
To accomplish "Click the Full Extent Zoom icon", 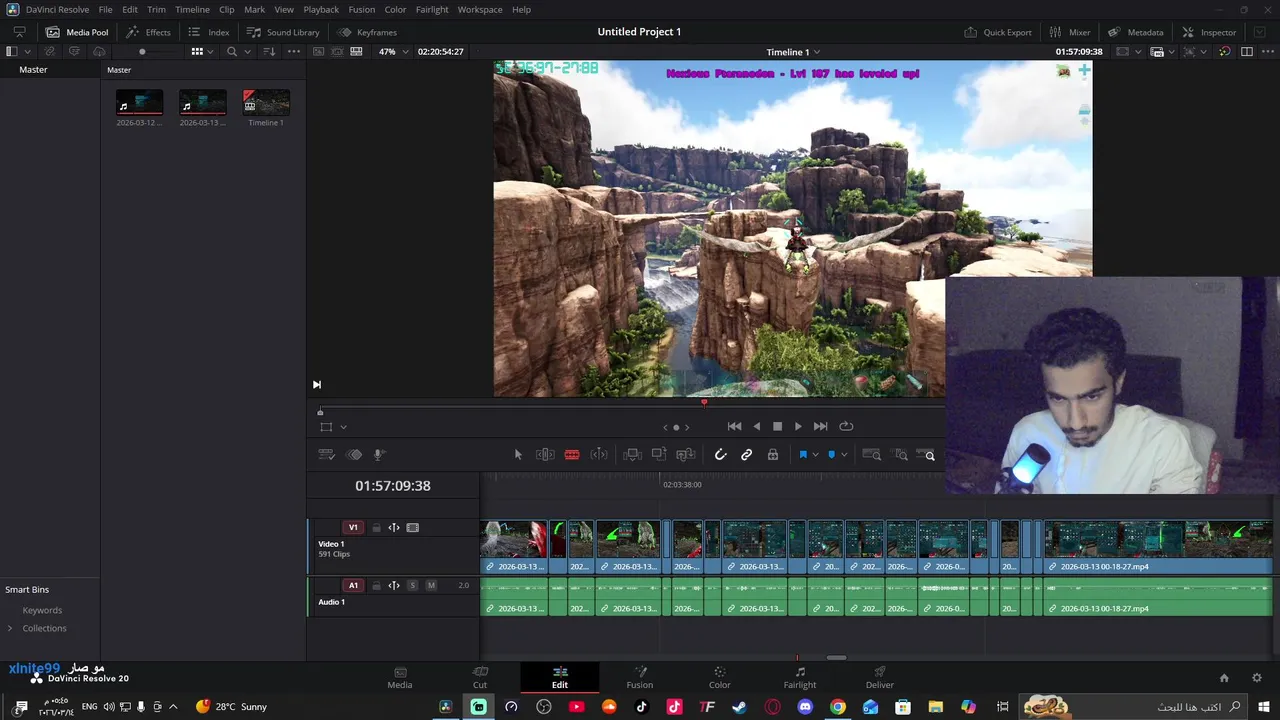I will [872, 455].
